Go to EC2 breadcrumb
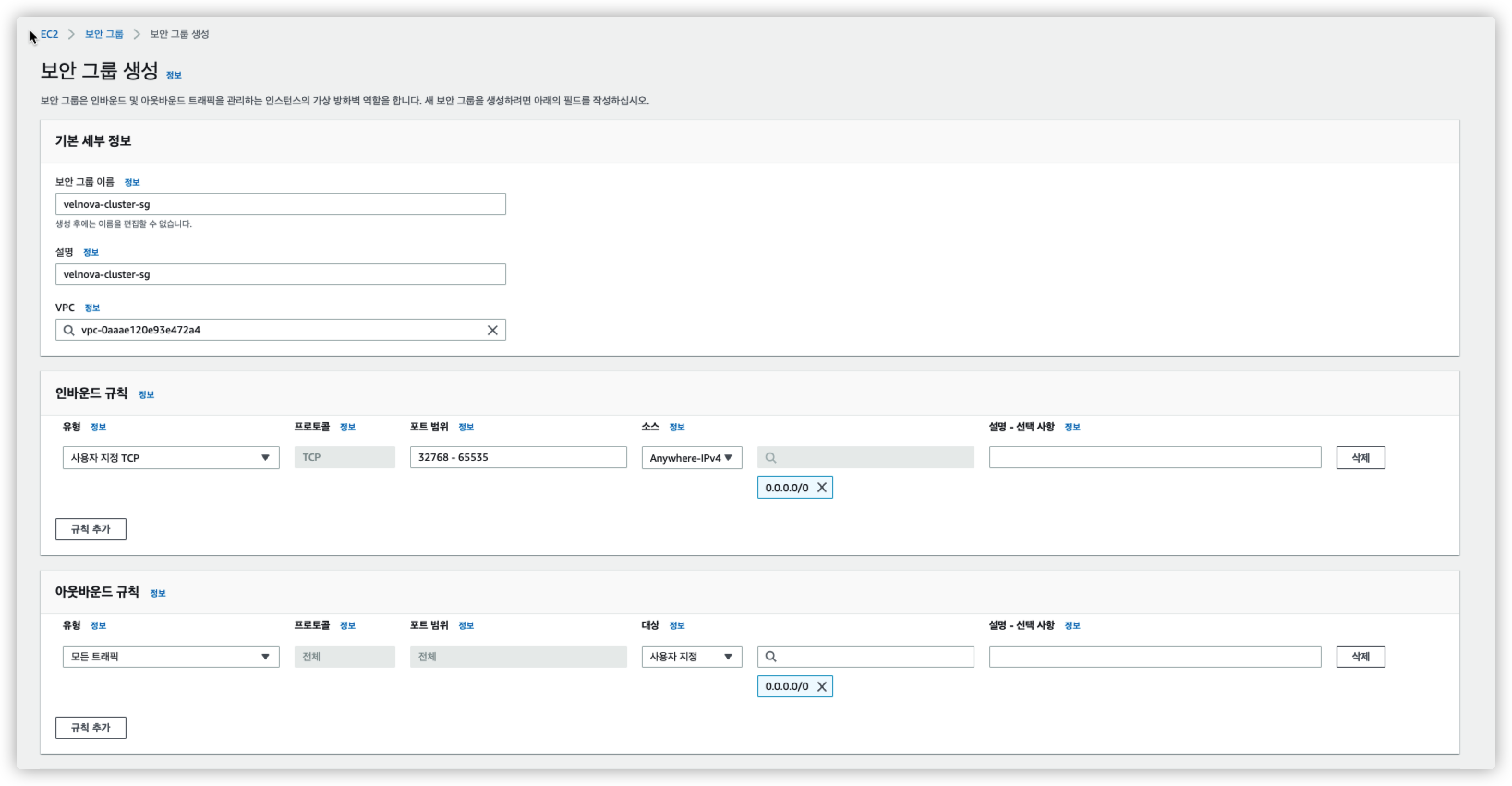 [x=49, y=34]
